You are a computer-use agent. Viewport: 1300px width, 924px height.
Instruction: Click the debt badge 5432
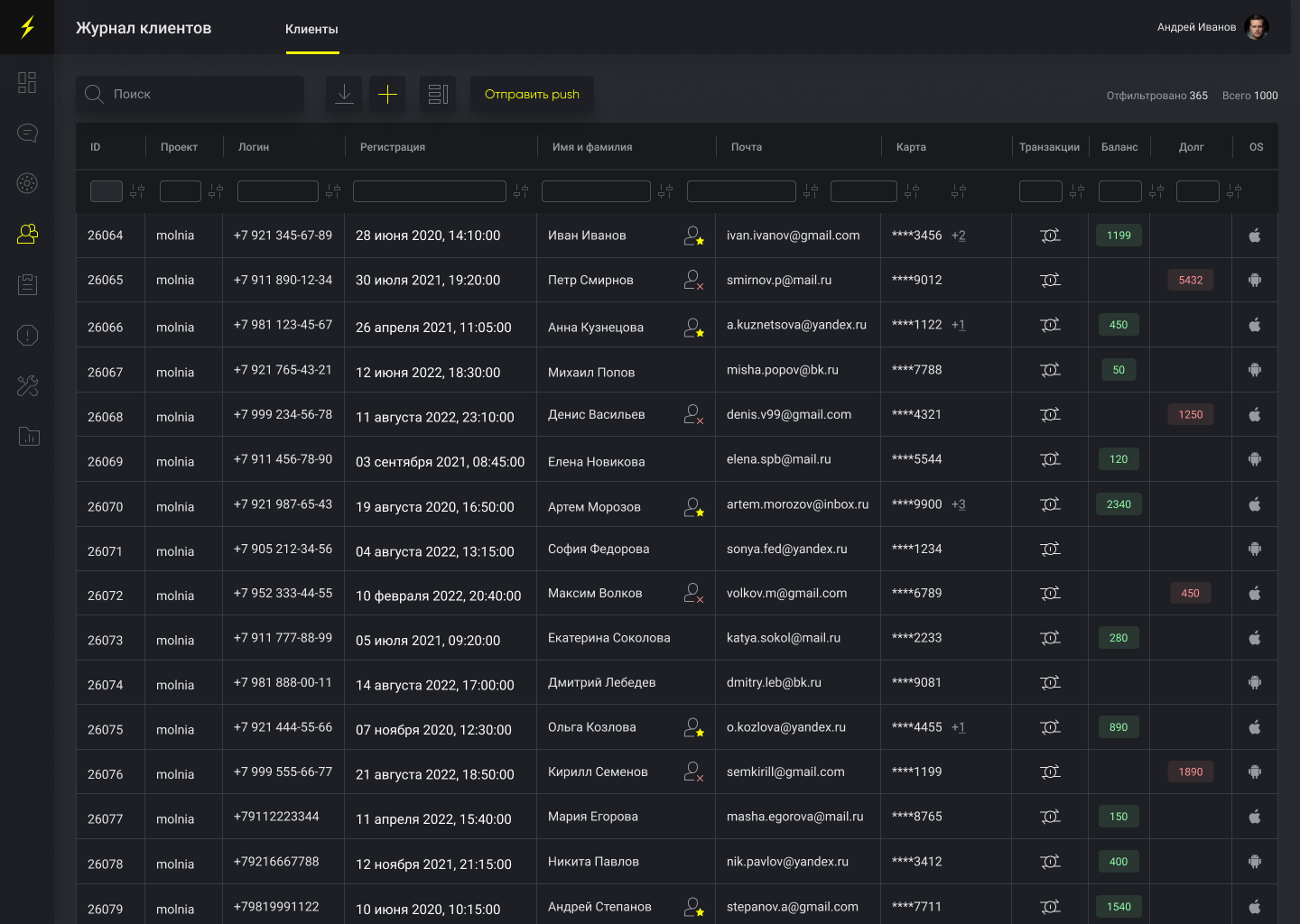pyautogui.click(x=1191, y=280)
